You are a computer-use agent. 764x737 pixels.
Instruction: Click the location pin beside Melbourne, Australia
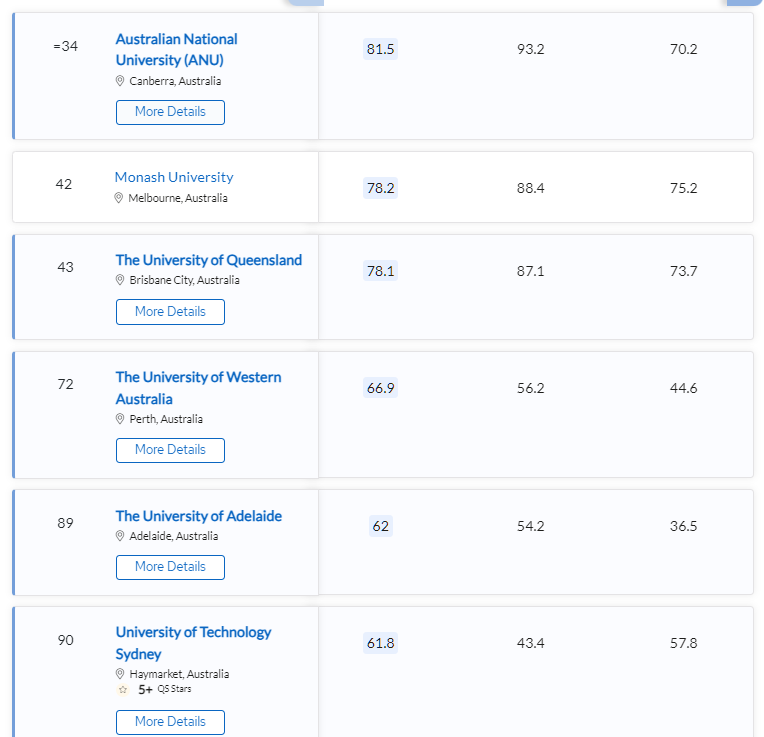119,198
